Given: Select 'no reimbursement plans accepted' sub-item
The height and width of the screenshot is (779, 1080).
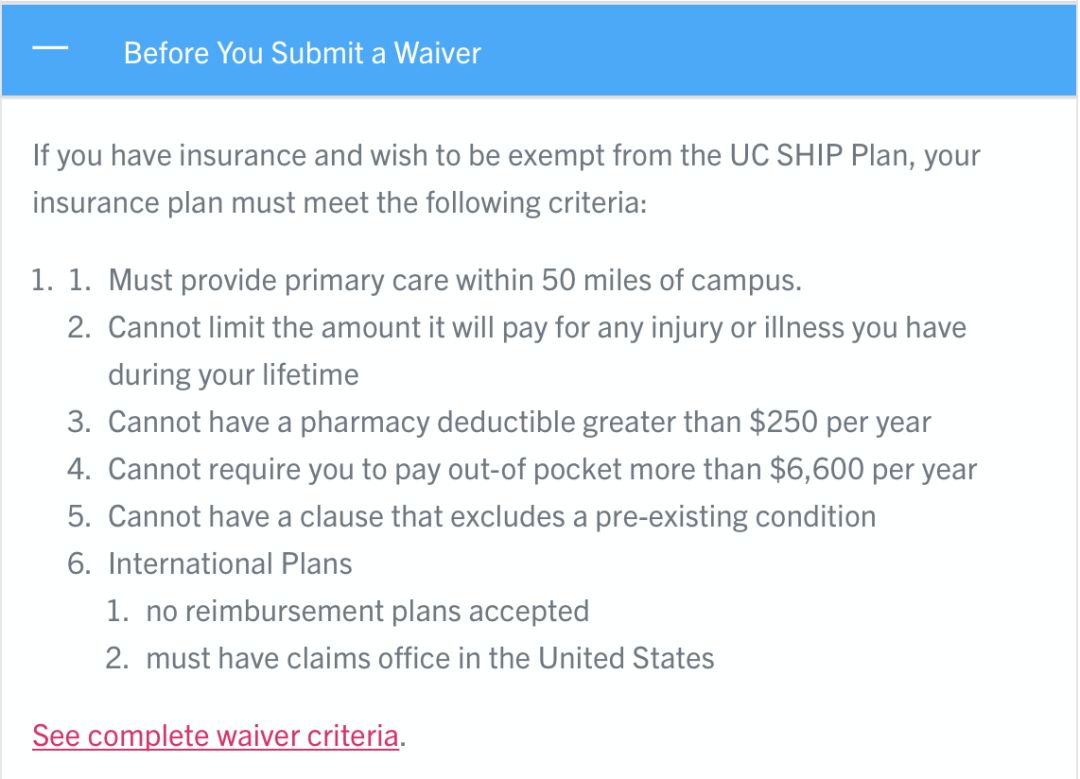Looking at the screenshot, I should 367,611.
